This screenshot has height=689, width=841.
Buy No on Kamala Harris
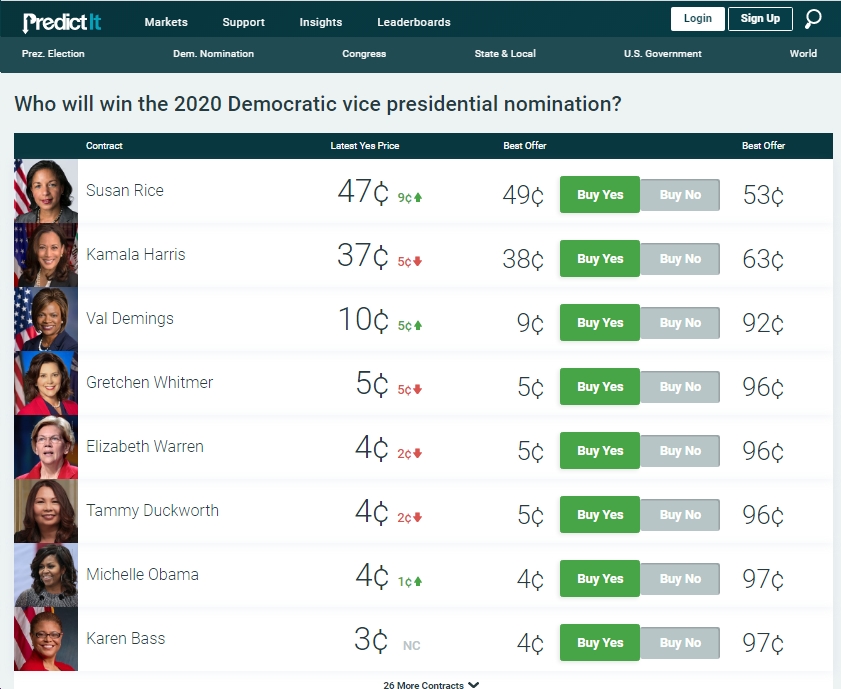click(680, 258)
